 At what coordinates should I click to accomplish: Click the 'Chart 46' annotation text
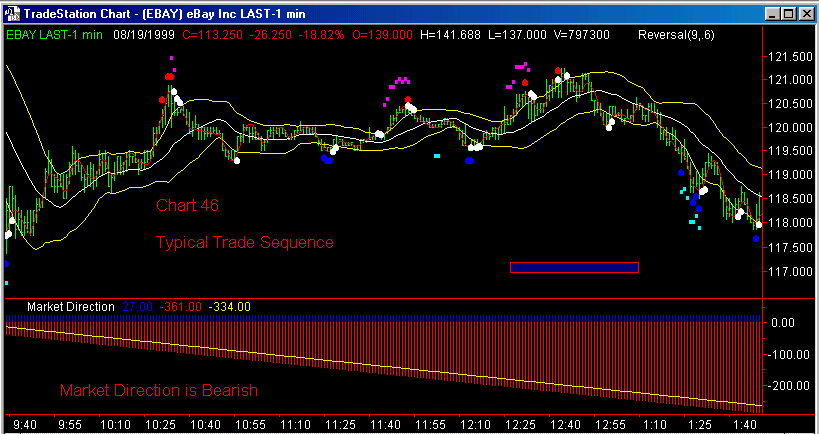(x=187, y=205)
